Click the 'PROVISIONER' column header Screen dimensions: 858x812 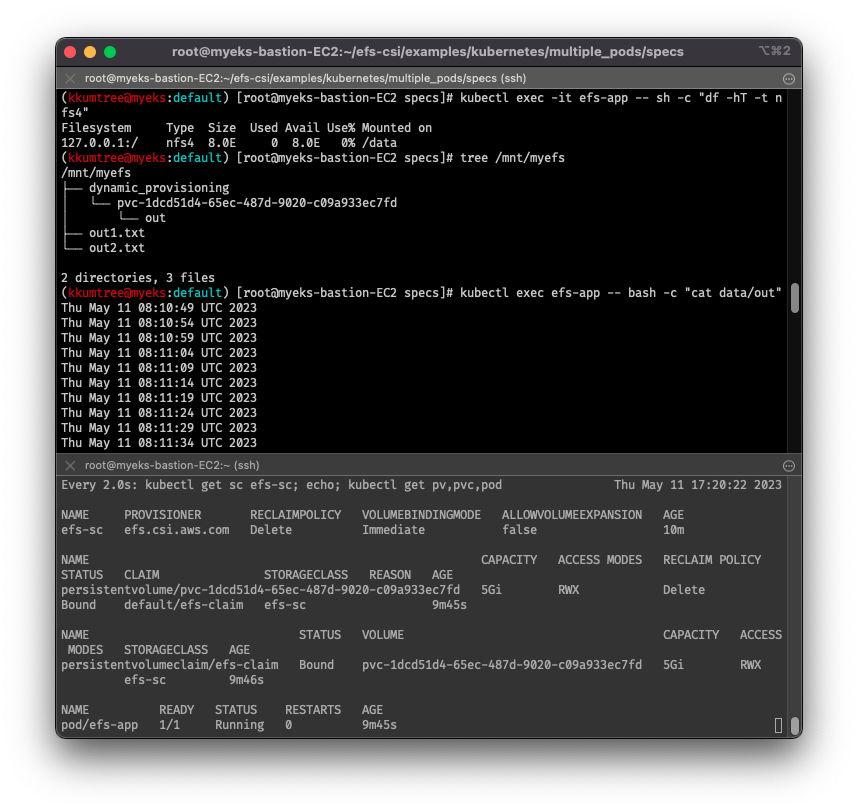point(163,515)
